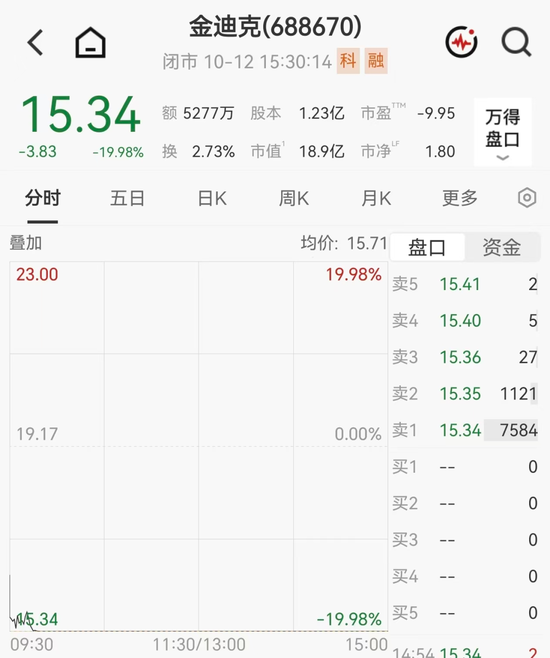The image size is (550, 658).
Task: Select the 买5 order row
Action: point(465,613)
